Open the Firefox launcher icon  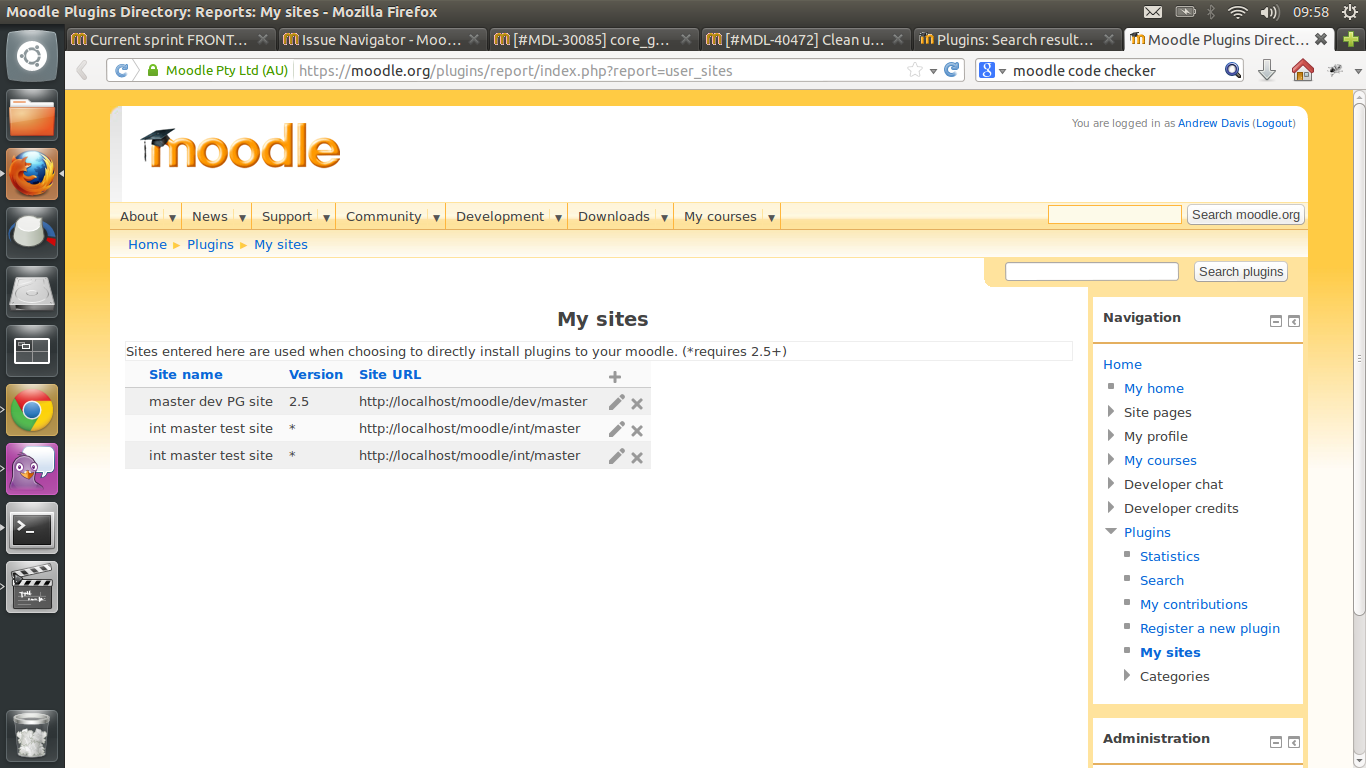click(x=32, y=174)
